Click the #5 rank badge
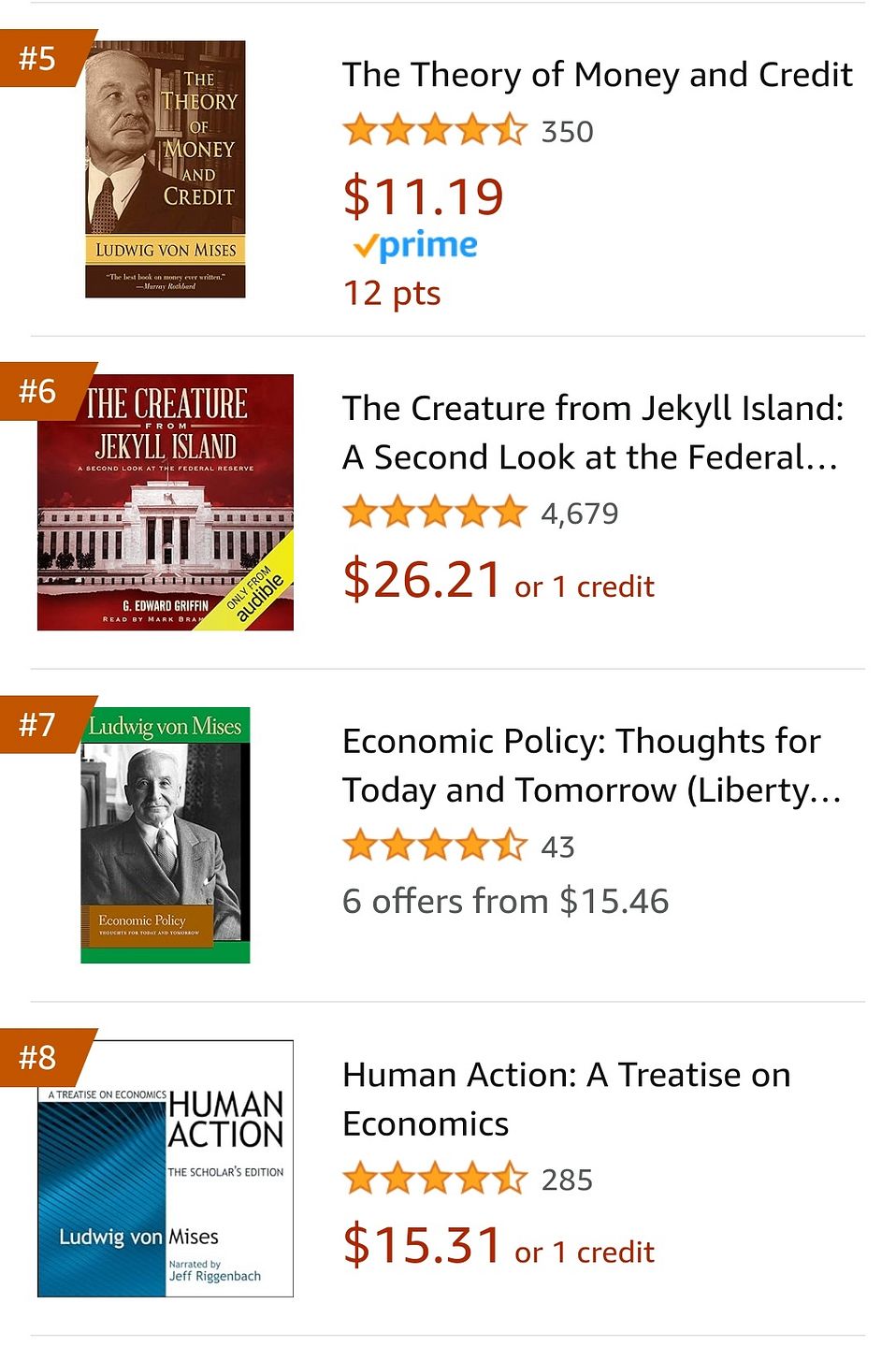This screenshot has height=1347, width=896. coord(39,58)
